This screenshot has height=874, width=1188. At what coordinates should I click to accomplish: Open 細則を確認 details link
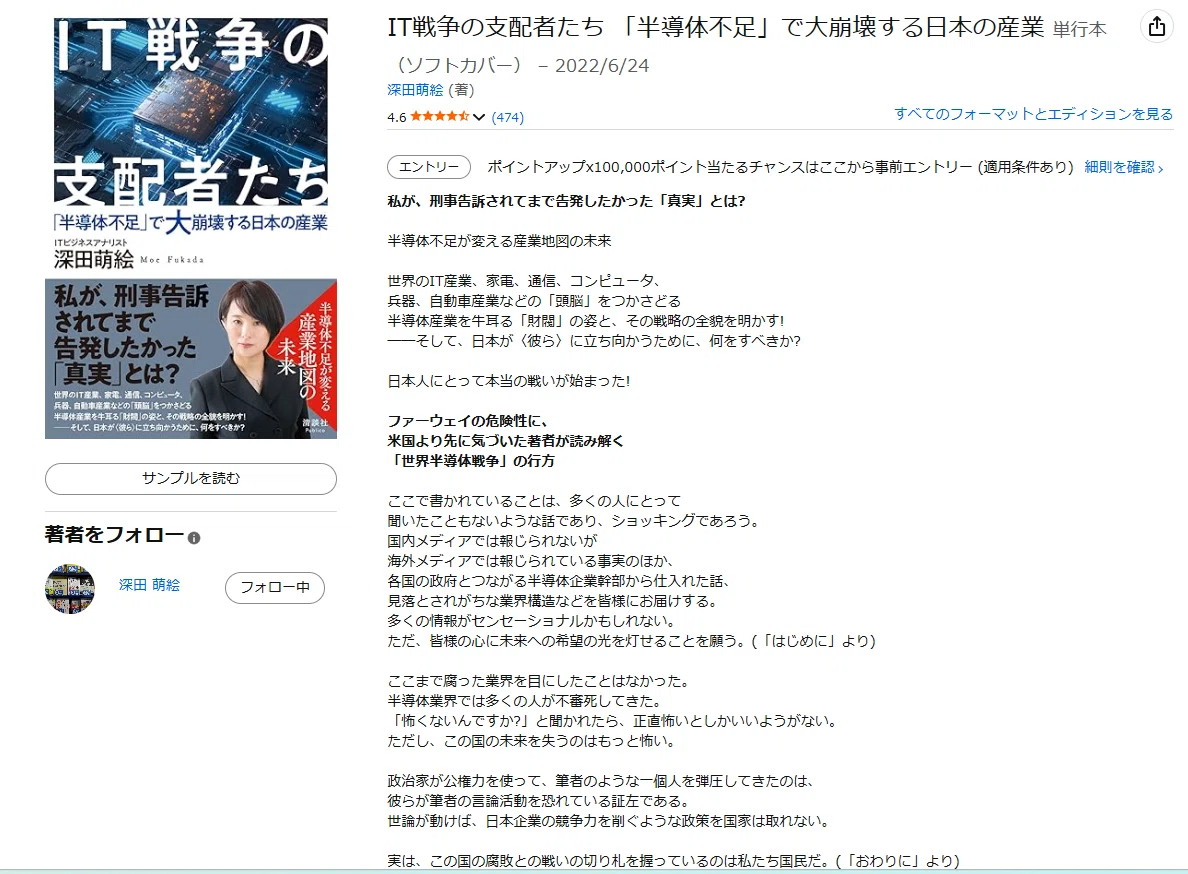pyautogui.click(x=1124, y=167)
